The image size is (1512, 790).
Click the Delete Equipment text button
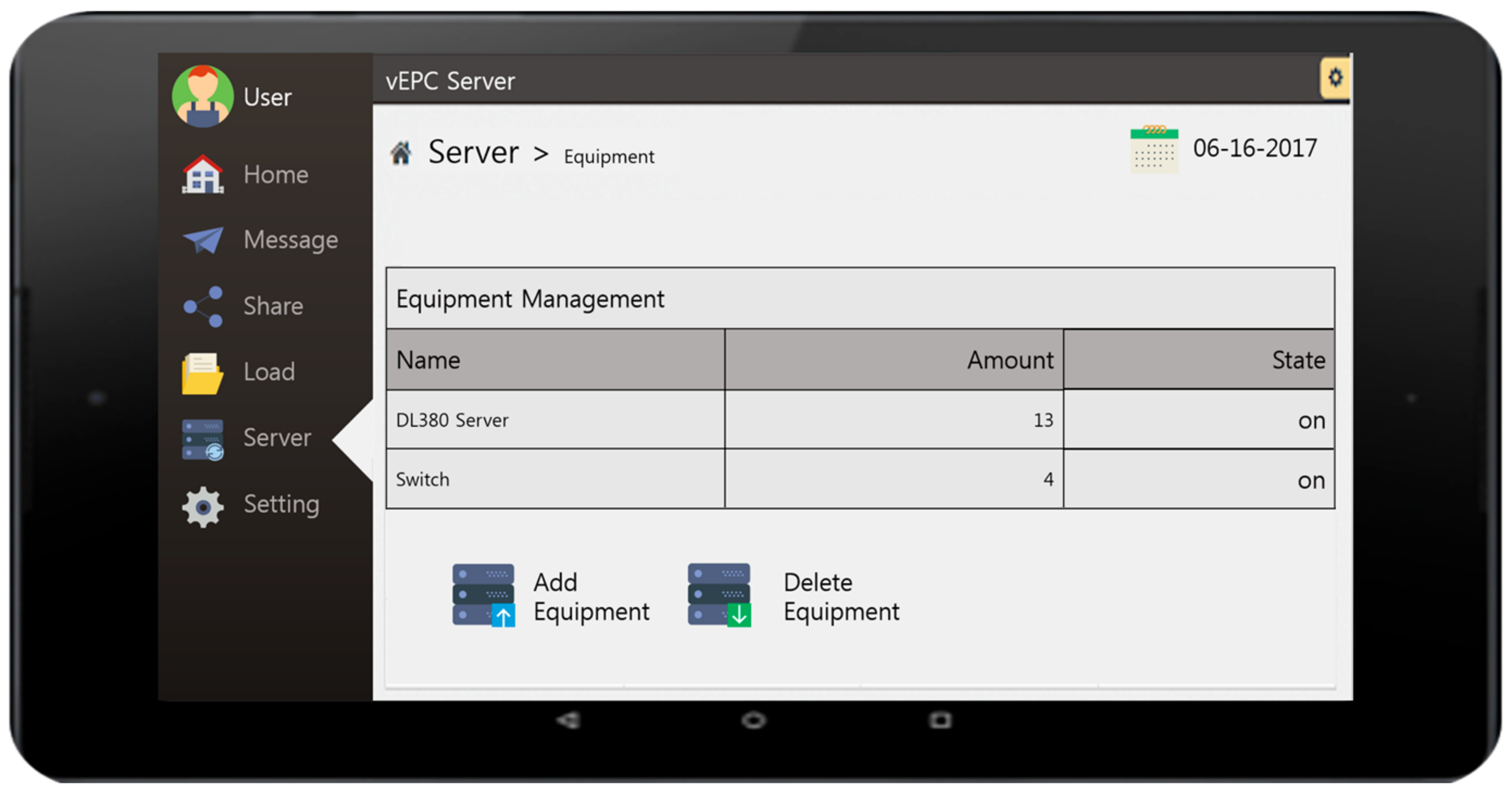click(x=841, y=597)
